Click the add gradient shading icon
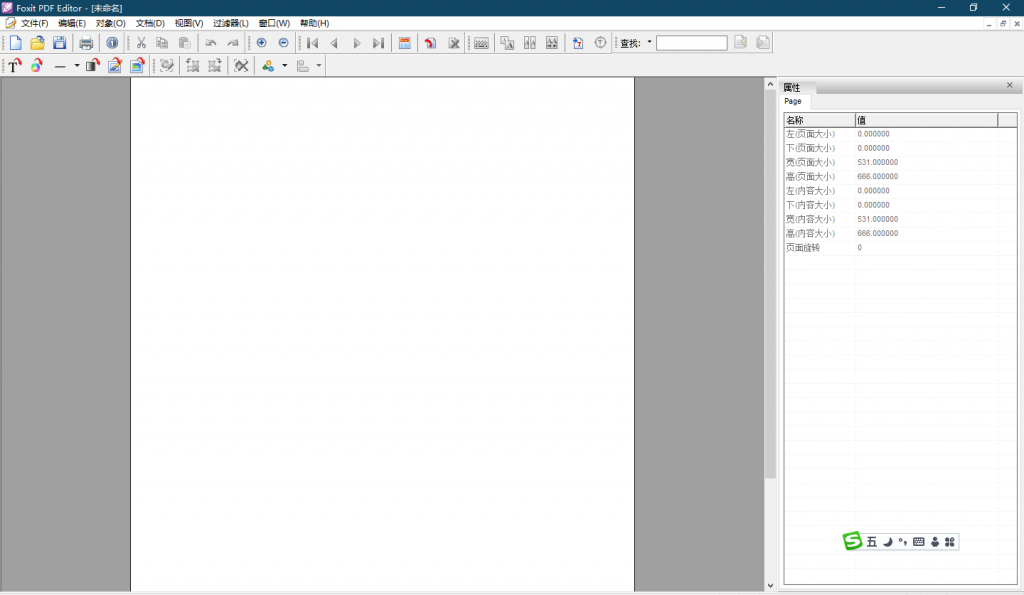 pyautogui.click(x=93, y=65)
